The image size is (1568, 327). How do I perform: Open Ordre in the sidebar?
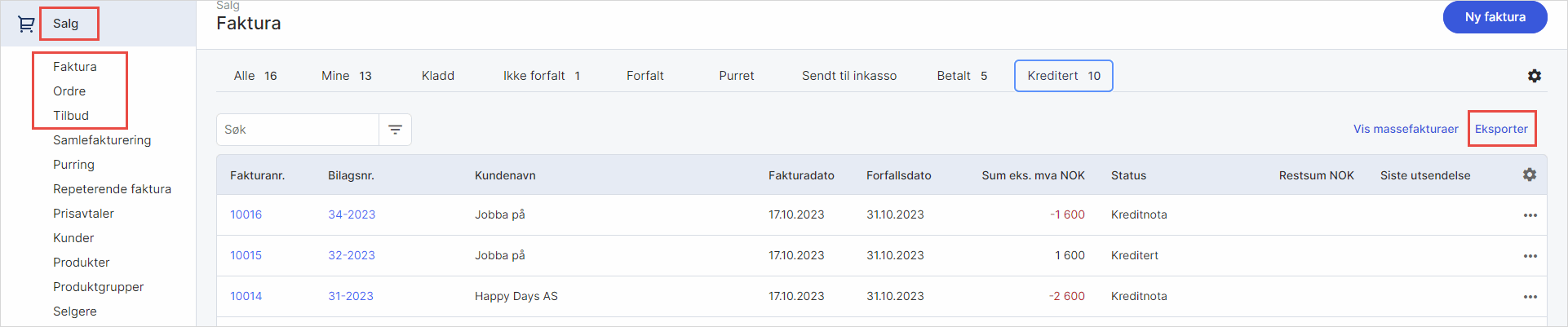[69, 91]
